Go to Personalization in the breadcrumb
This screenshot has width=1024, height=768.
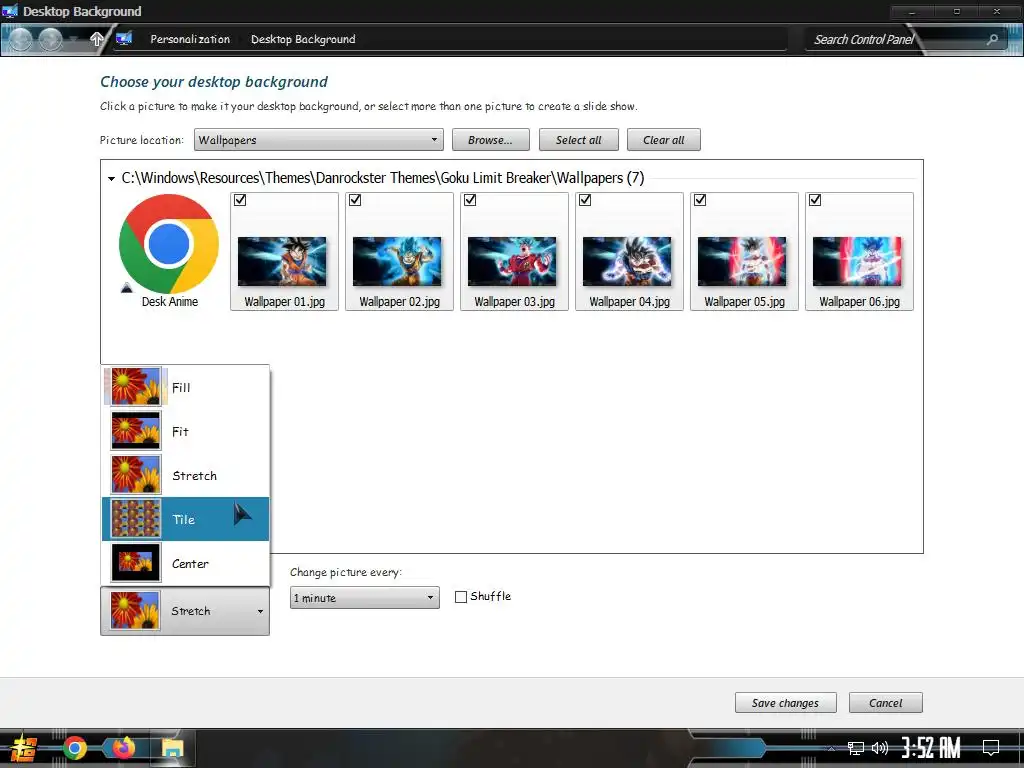pos(190,39)
